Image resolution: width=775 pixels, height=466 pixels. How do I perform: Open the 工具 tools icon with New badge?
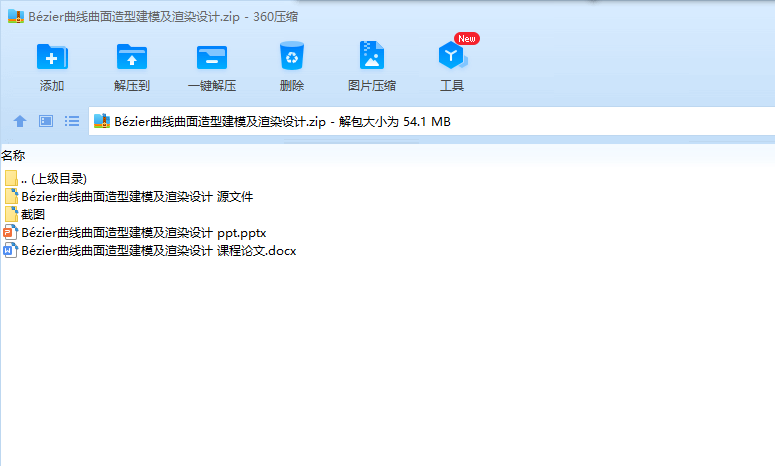pos(452,55)
